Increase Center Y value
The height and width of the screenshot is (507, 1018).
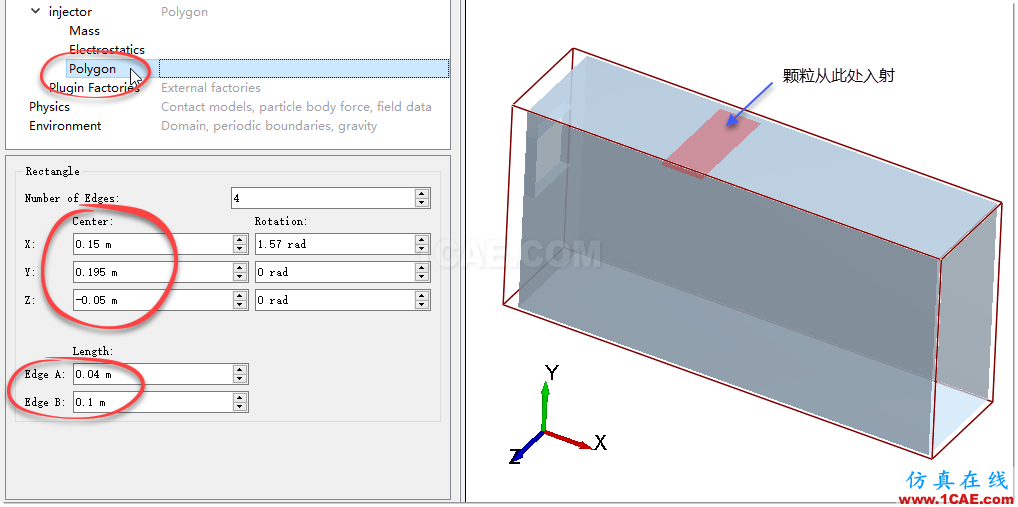click(x=240, y=267)
